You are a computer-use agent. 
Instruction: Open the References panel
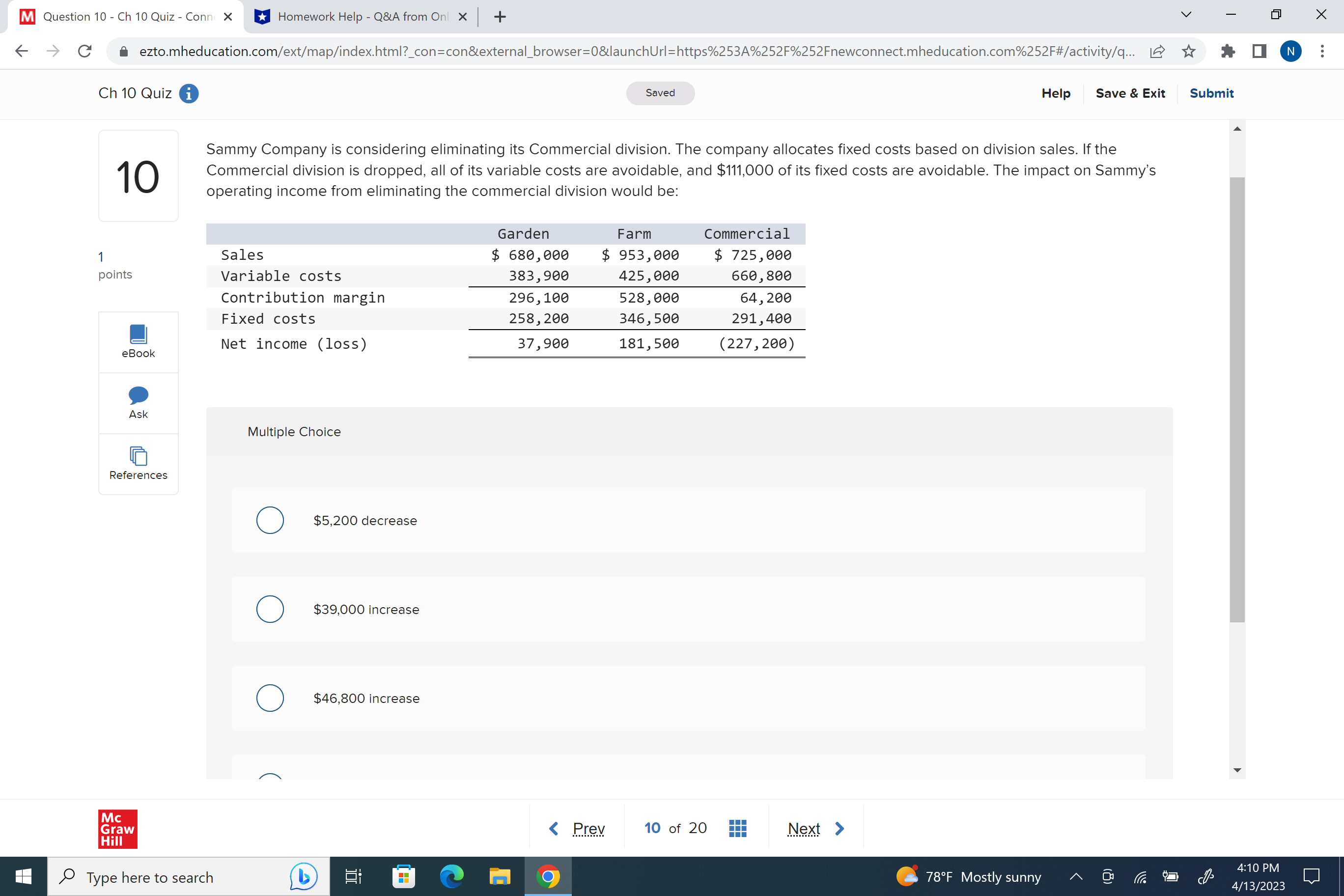click(139, 463)
